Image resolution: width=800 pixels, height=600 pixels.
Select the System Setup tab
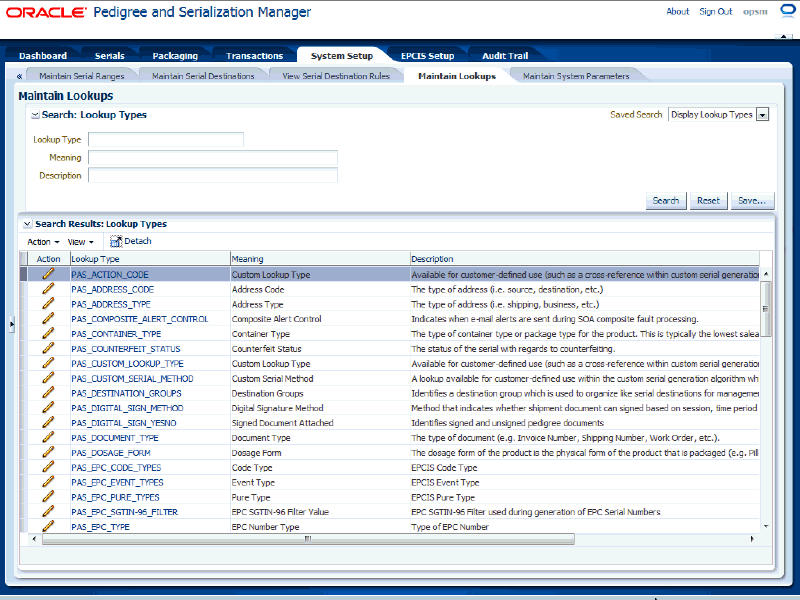click(342, 56)
